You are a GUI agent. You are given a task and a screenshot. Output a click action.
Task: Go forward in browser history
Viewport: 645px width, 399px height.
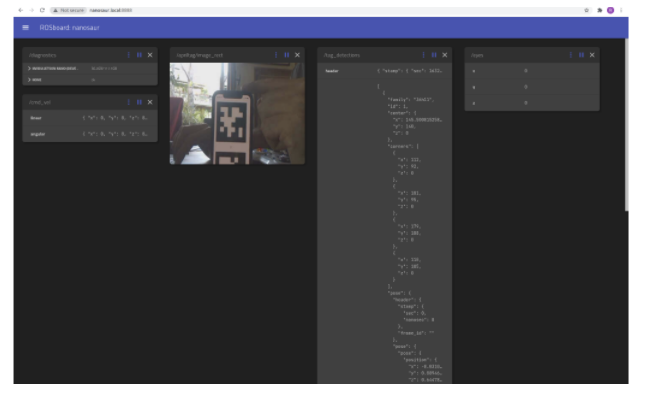(31, 10)
